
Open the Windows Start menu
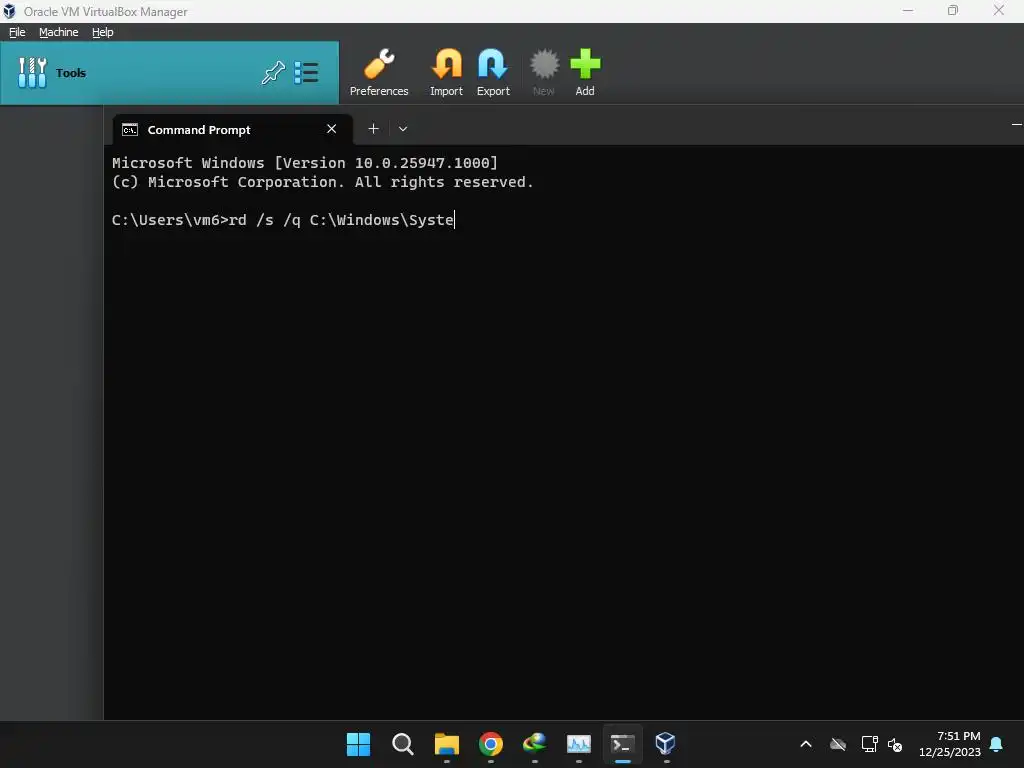(x=358, y=744)
